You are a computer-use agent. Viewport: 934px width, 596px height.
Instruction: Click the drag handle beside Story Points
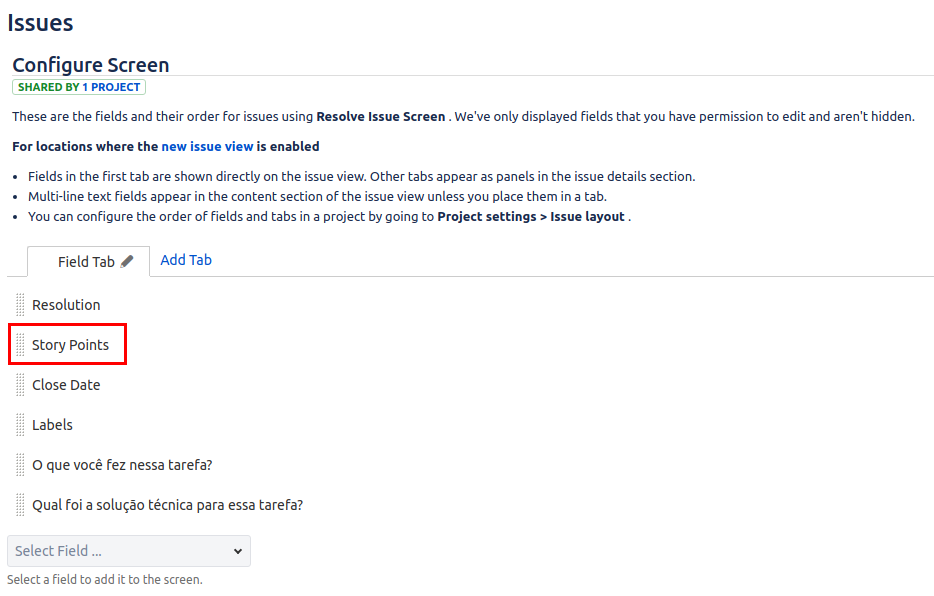(20, 345)
